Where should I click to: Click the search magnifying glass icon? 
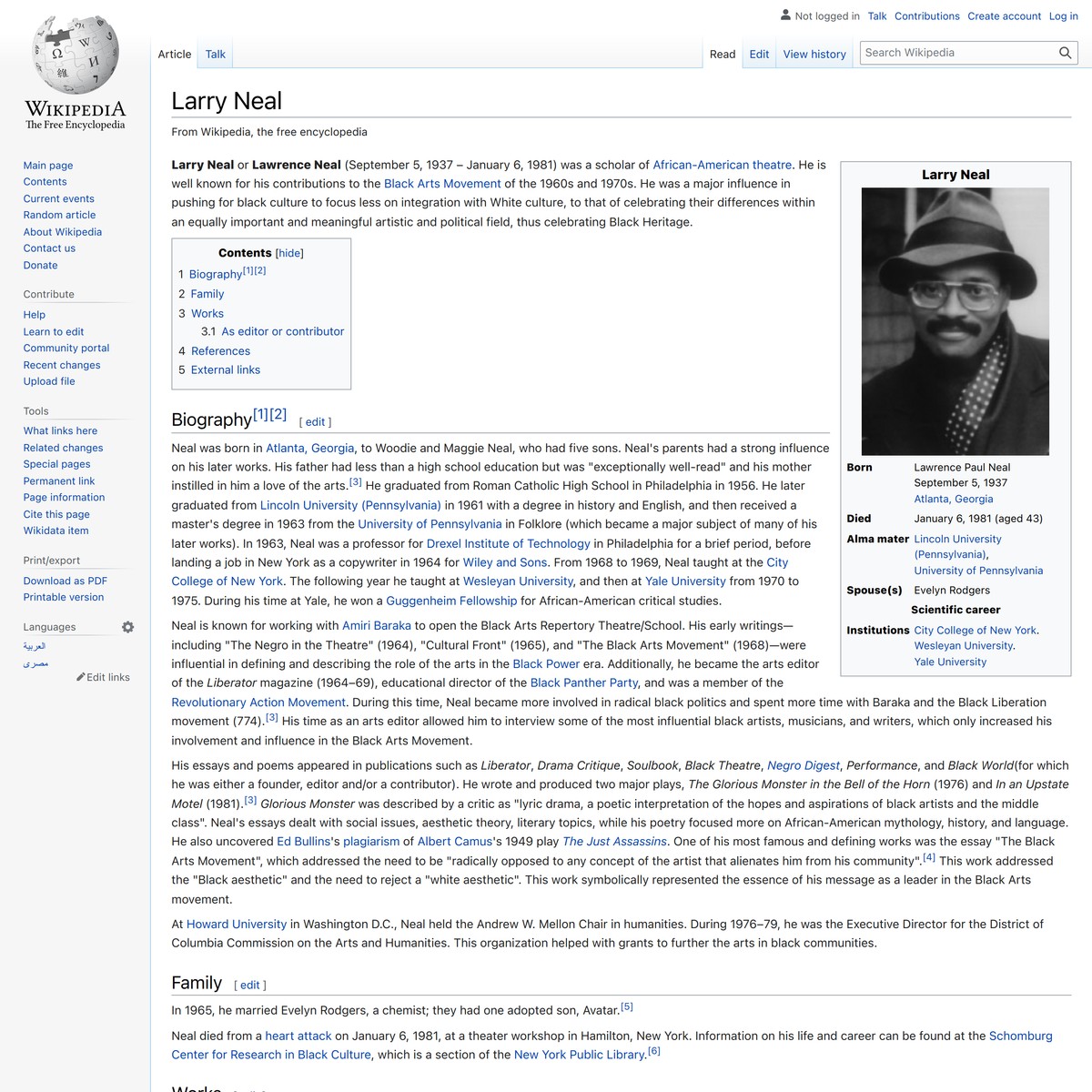pos(1064,52)
